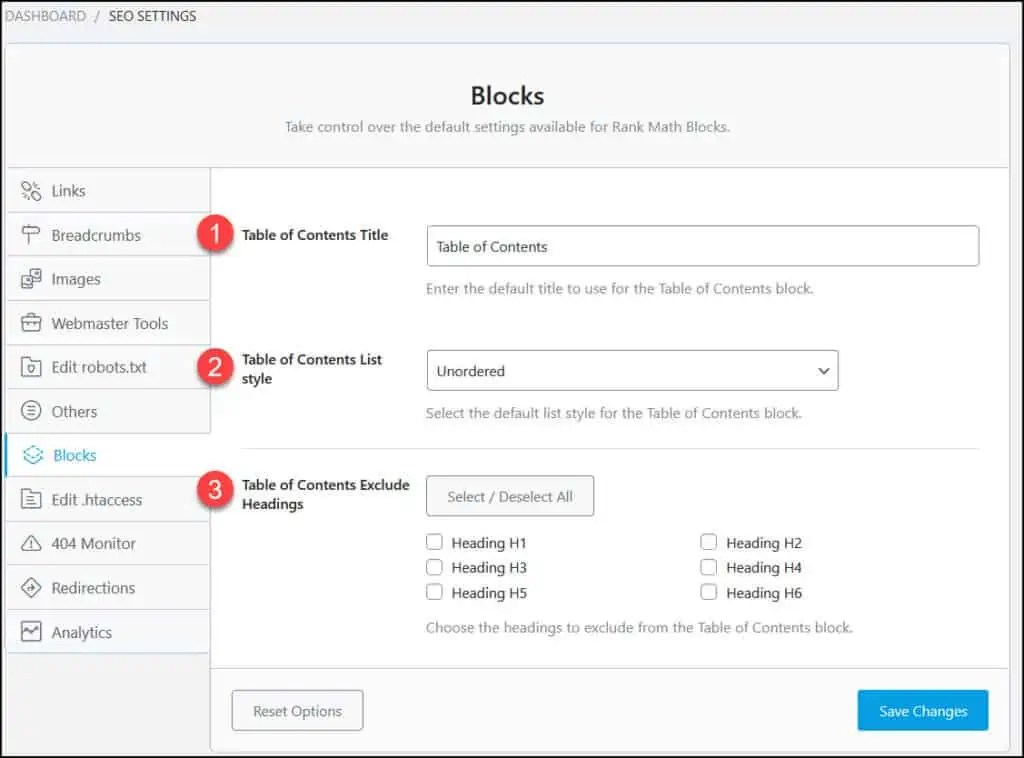Viewport: 1024px width, 758px height.
Task: Toggle the Heading H6 checkbox
Action: click(709, 592)
